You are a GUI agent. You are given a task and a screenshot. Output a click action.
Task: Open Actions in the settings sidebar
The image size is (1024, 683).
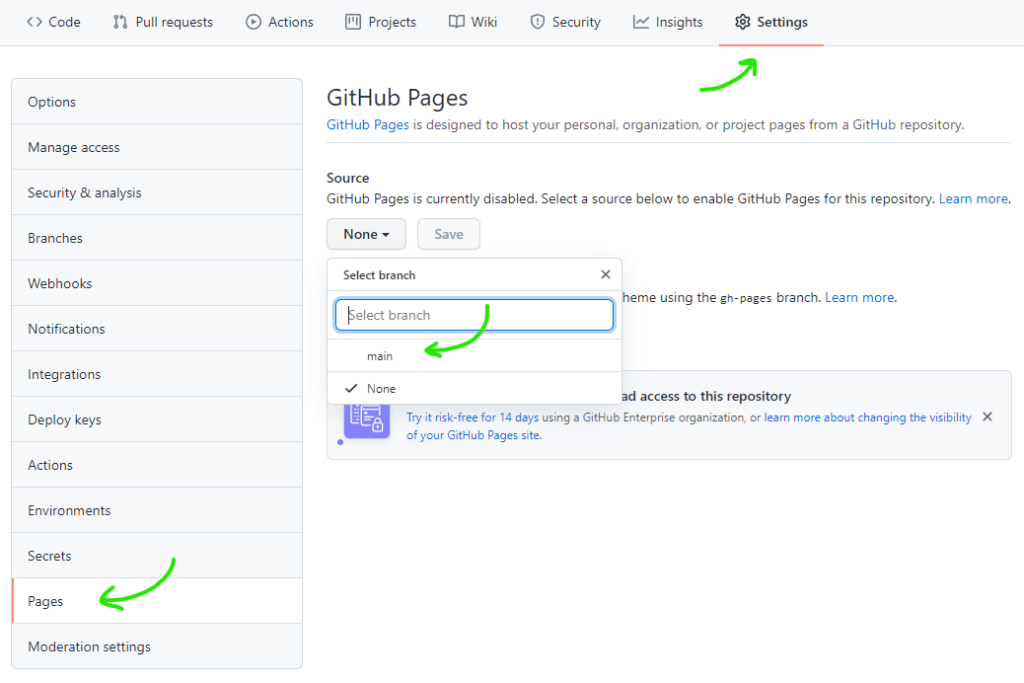[157, 465]
